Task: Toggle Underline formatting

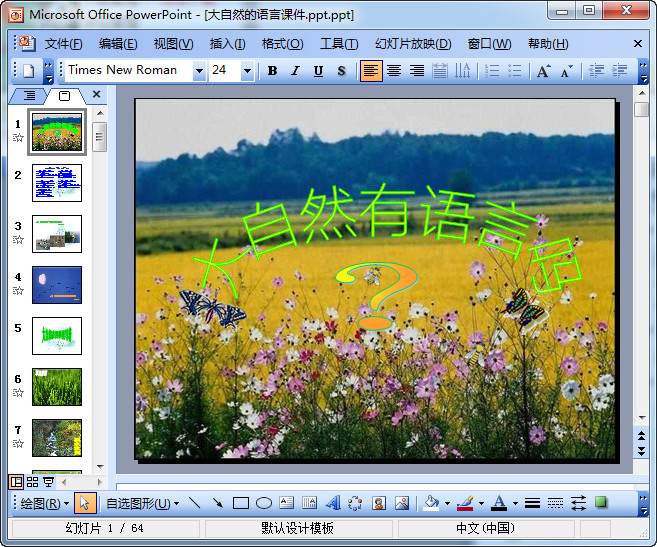Action: click(x=318, y=71)
